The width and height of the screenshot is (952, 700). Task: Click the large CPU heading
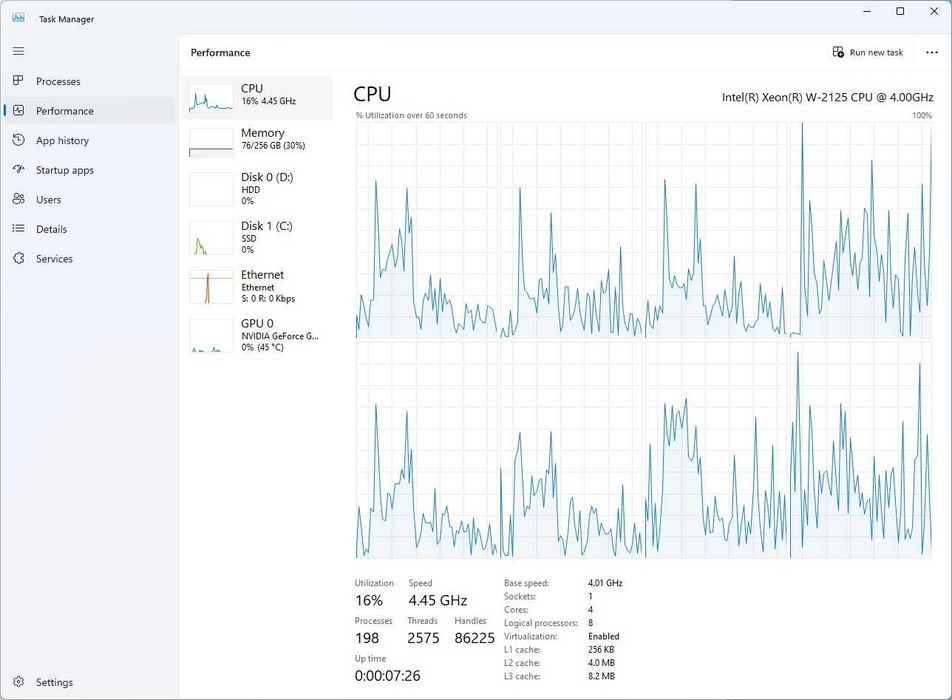[372, 94]
